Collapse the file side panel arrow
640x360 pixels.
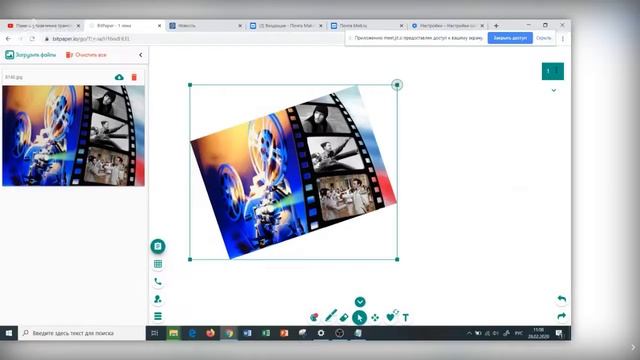pos(141,55)
